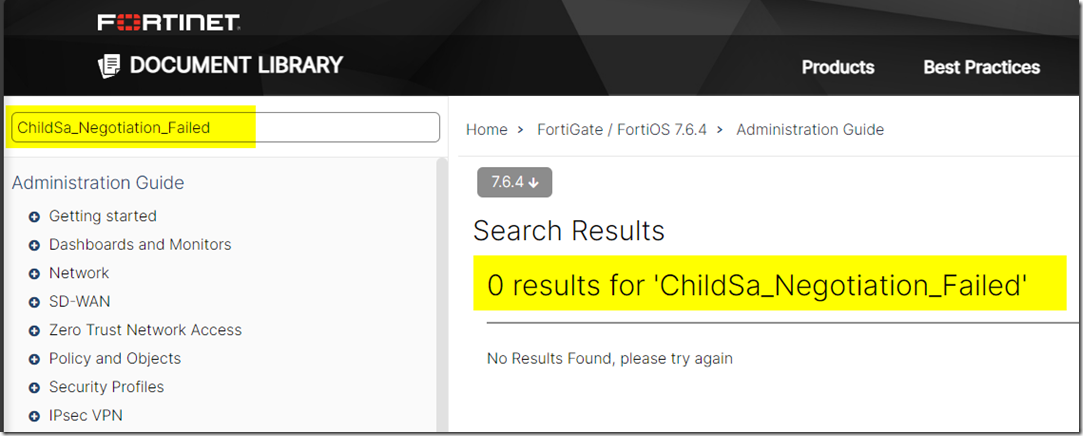Open the Security Profiles tree item
Viewport: 1083px width, 436px height.
[x=106, y=387]
